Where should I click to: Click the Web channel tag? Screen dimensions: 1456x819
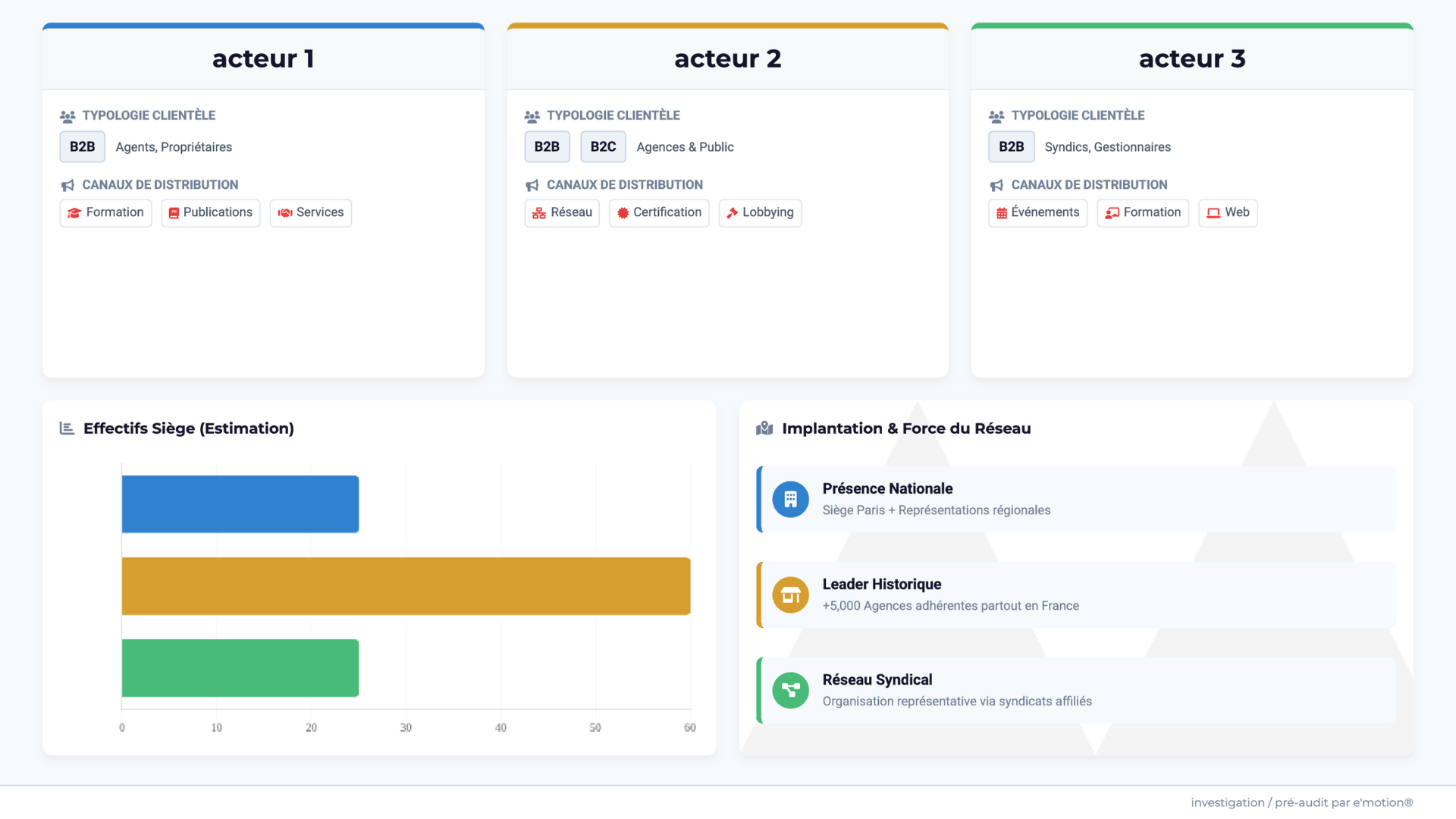(1228, 212)
